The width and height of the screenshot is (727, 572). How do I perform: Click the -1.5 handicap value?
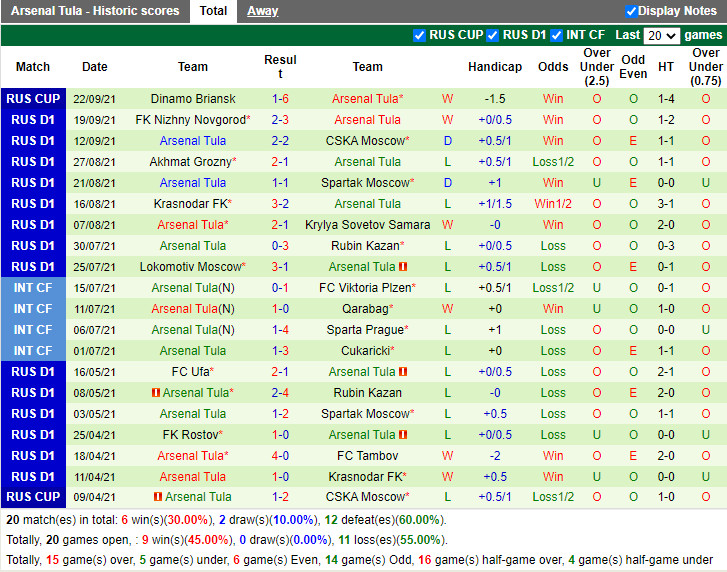[x=495, y=99]
